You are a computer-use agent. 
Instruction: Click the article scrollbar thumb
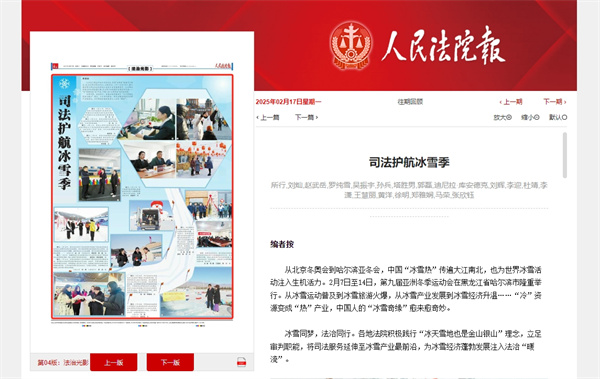(x=565, y=155)
